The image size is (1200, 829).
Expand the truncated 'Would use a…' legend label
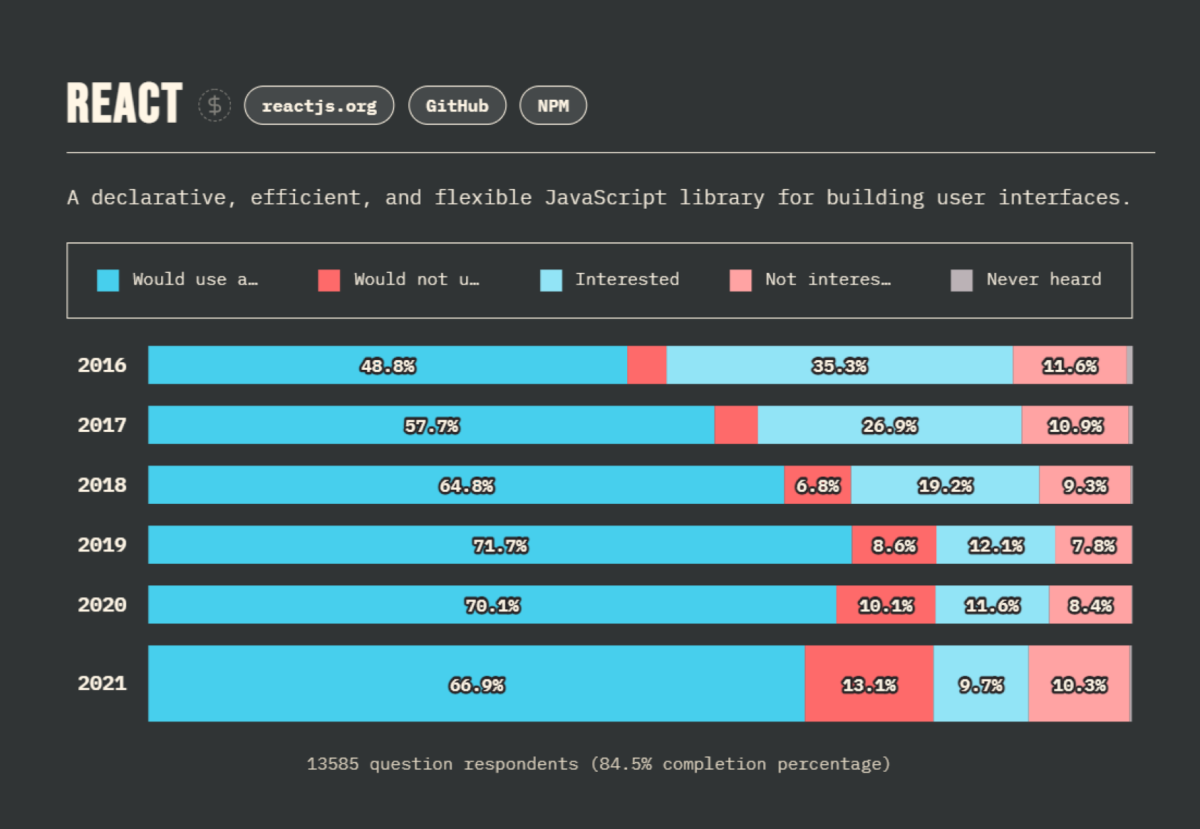point(196,280)
